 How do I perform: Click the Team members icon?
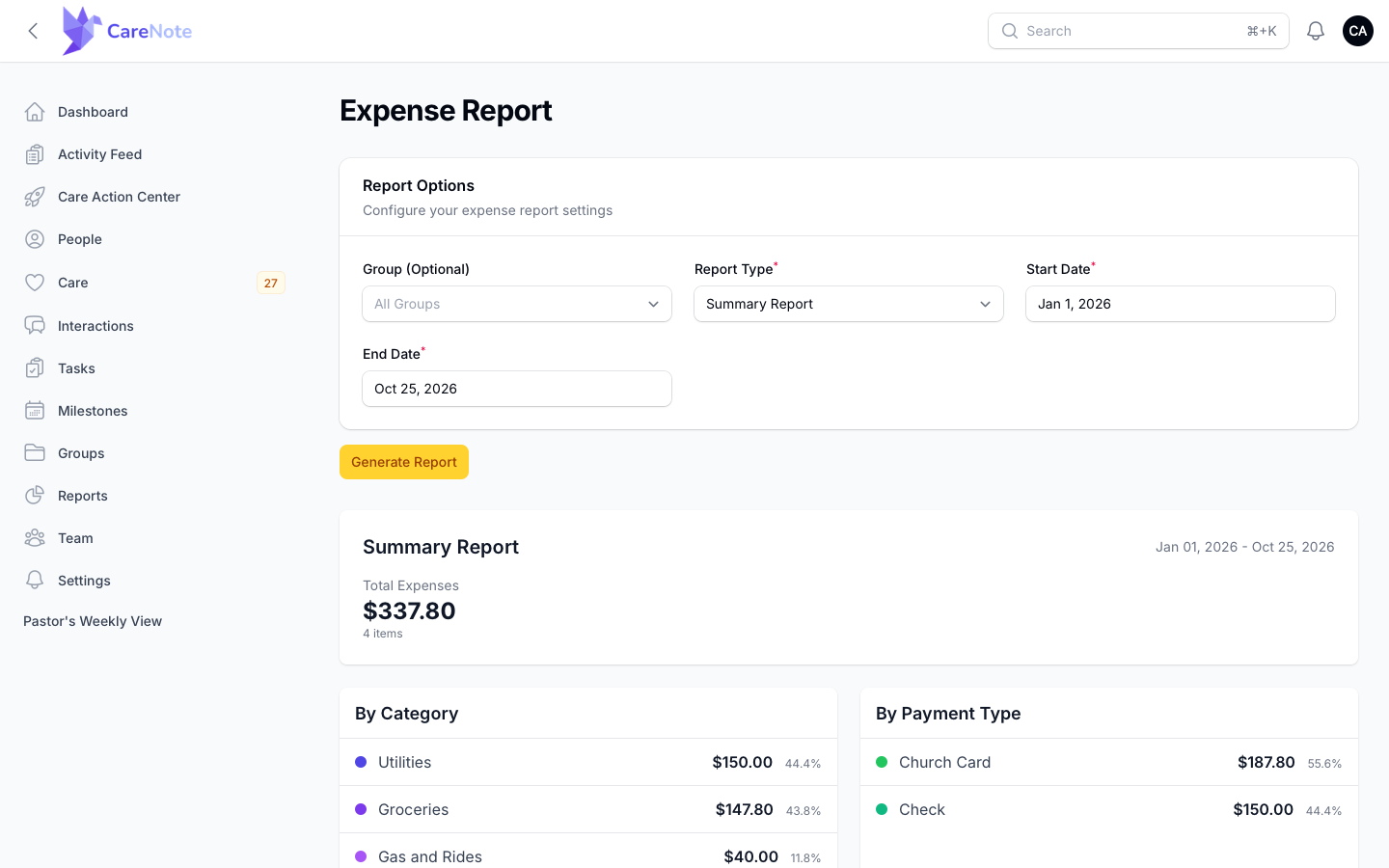[x=35, y=538]
